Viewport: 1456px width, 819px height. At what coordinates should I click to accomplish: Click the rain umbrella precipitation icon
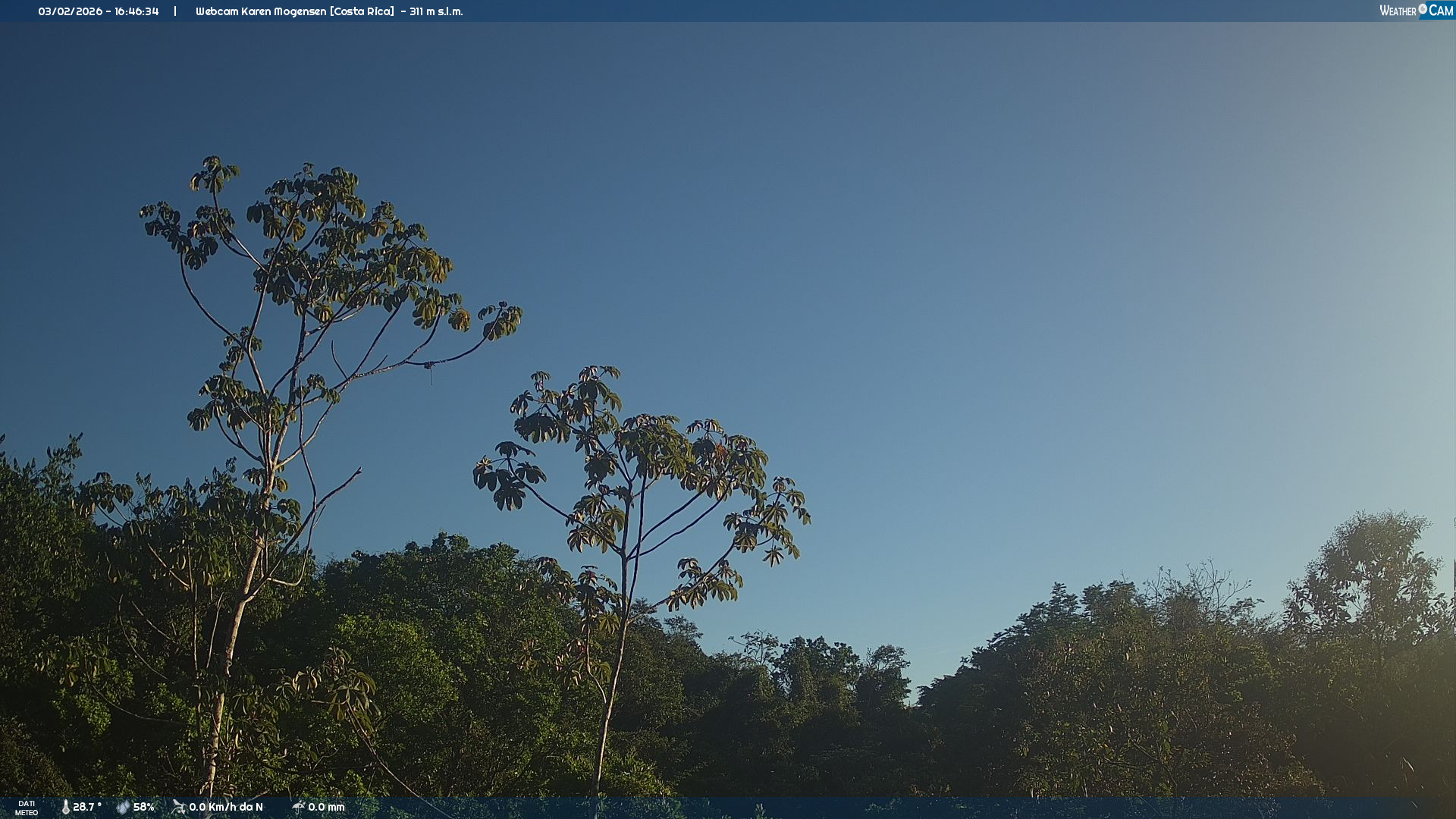tap(298, 807)
